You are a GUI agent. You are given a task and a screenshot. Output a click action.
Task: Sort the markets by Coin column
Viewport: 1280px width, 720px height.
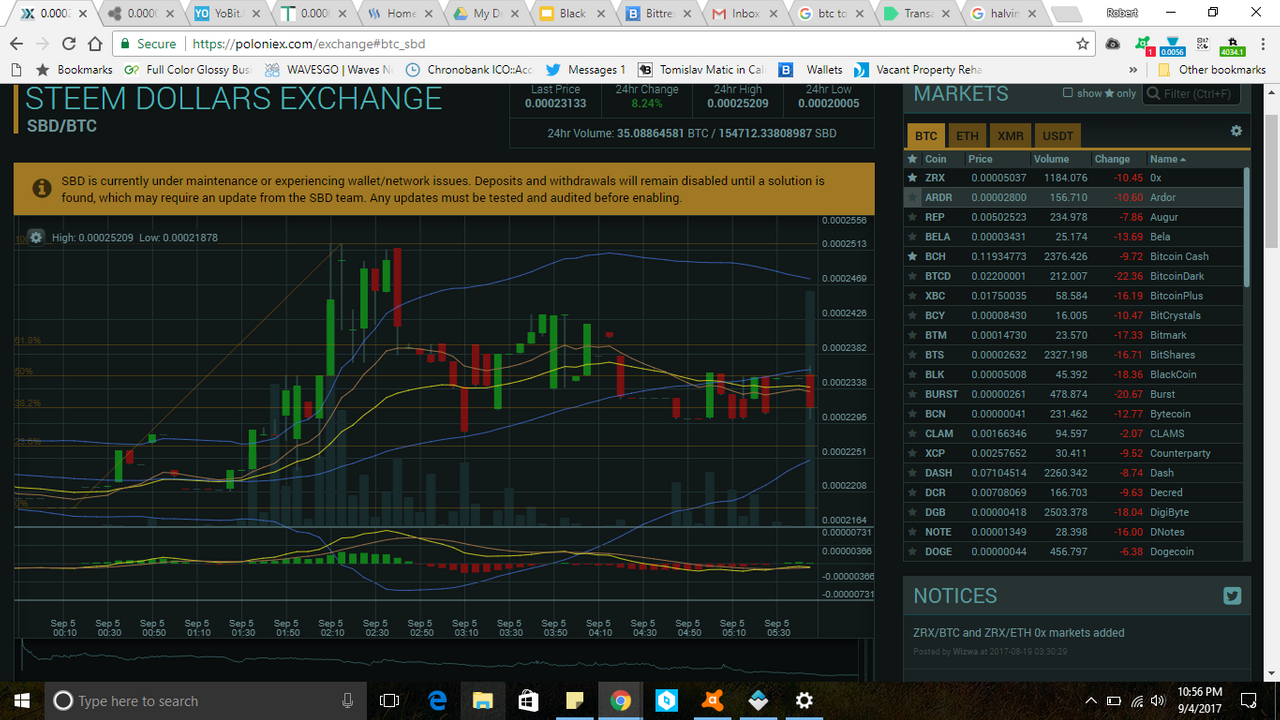pyautogui.click(x=935, y=159)
